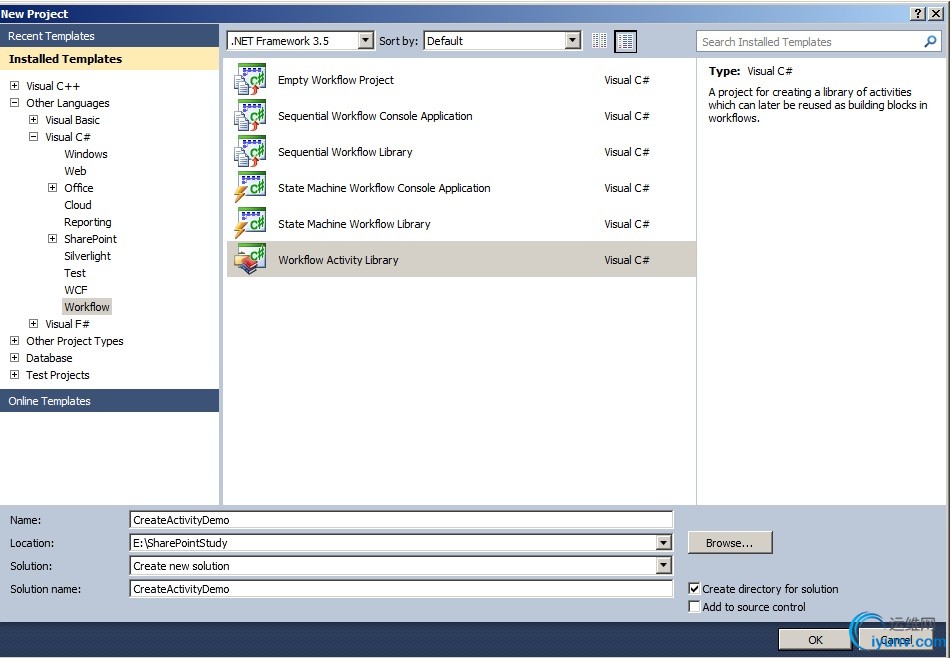Open the .NET Framework version dropdown
Viewport: 952px width, 658px height.
point(366,41)
